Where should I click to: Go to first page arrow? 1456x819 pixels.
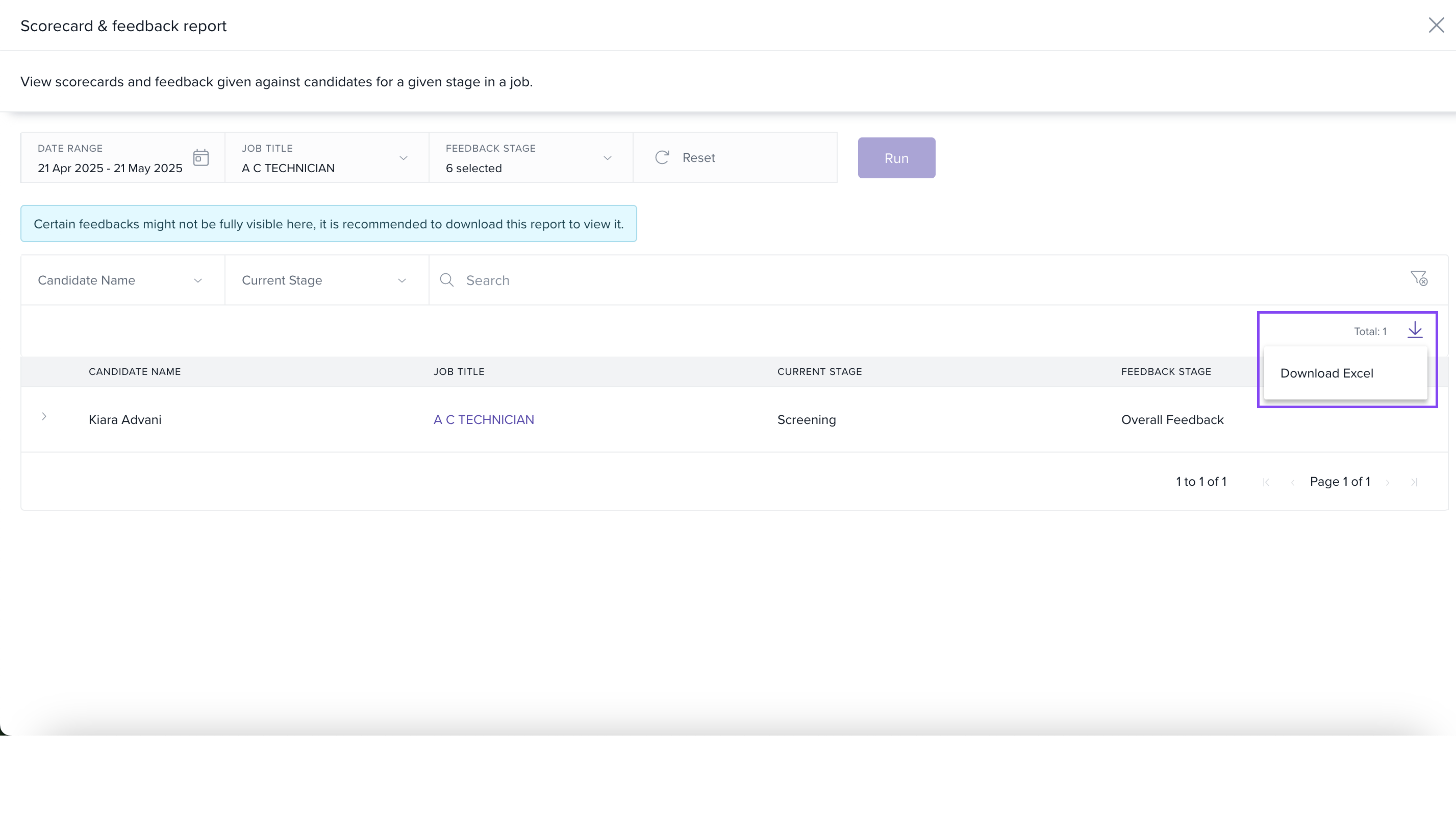pyautogui.click(x=1266, y=482)
